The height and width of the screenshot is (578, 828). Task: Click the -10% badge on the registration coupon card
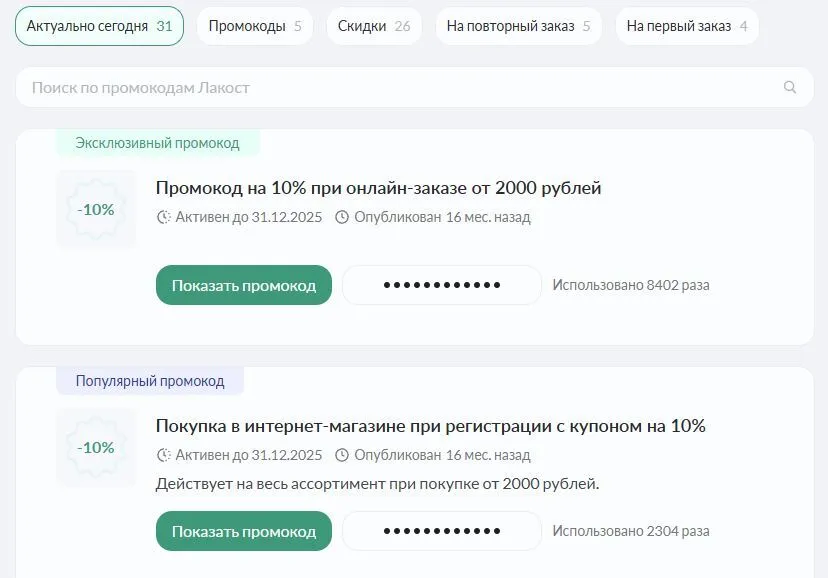pos(95,447)
